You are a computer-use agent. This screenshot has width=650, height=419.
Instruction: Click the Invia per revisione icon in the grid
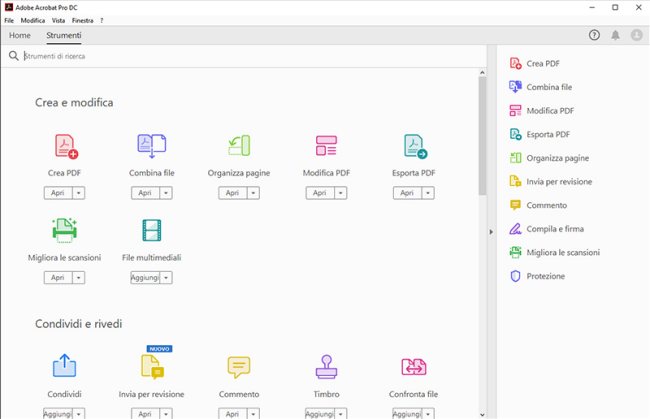tap(152, 366)
